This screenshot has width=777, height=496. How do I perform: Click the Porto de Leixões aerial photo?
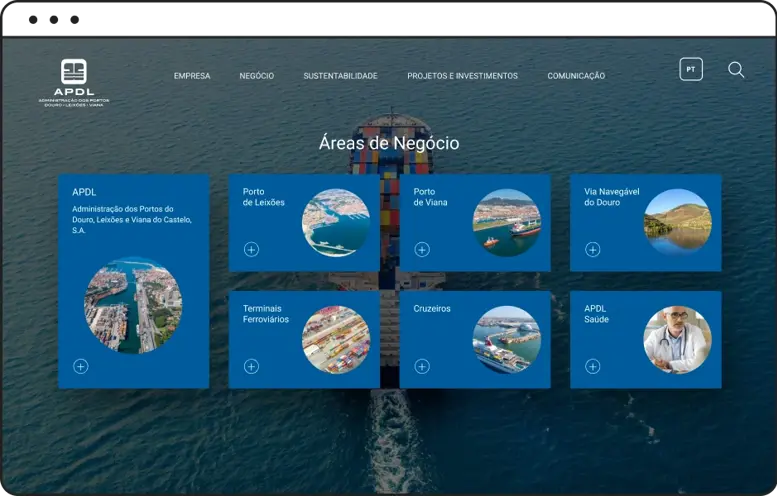336,222
